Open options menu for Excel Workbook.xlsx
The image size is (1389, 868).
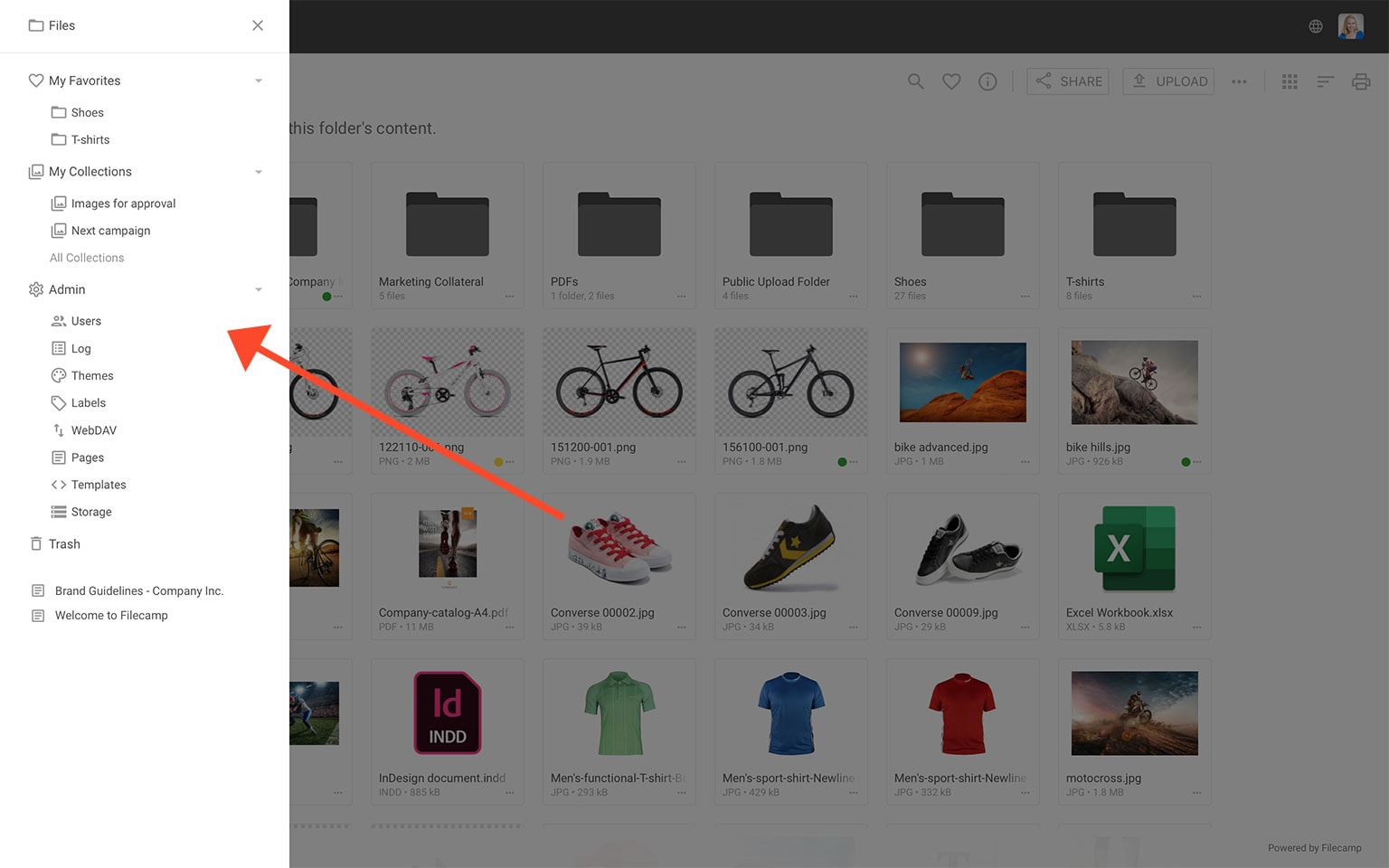[x=1196, y=627]
